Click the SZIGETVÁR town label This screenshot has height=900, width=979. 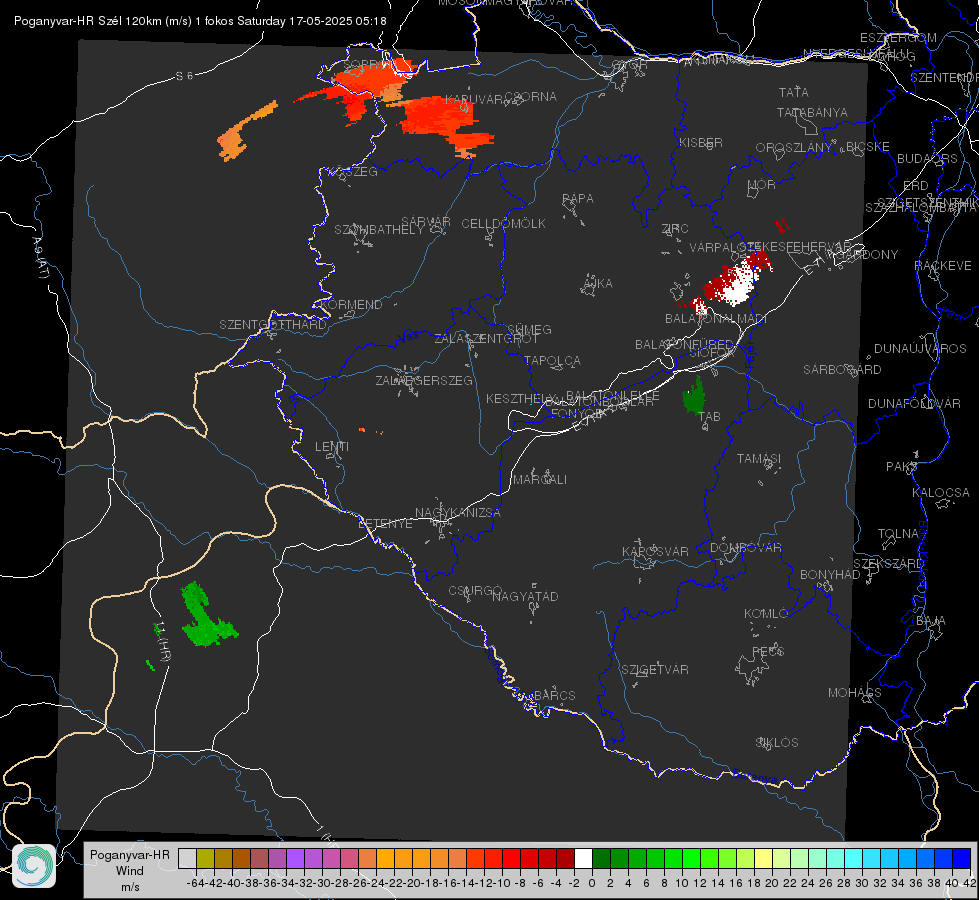(x=655, y=670)
